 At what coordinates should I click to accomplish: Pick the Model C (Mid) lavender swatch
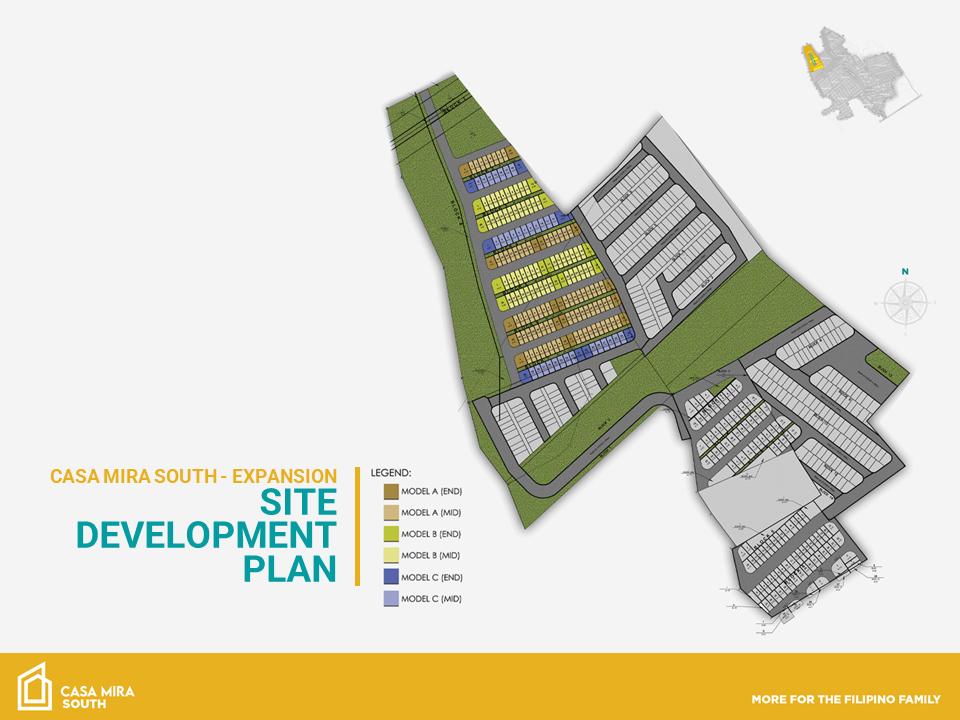click(390, 599)
